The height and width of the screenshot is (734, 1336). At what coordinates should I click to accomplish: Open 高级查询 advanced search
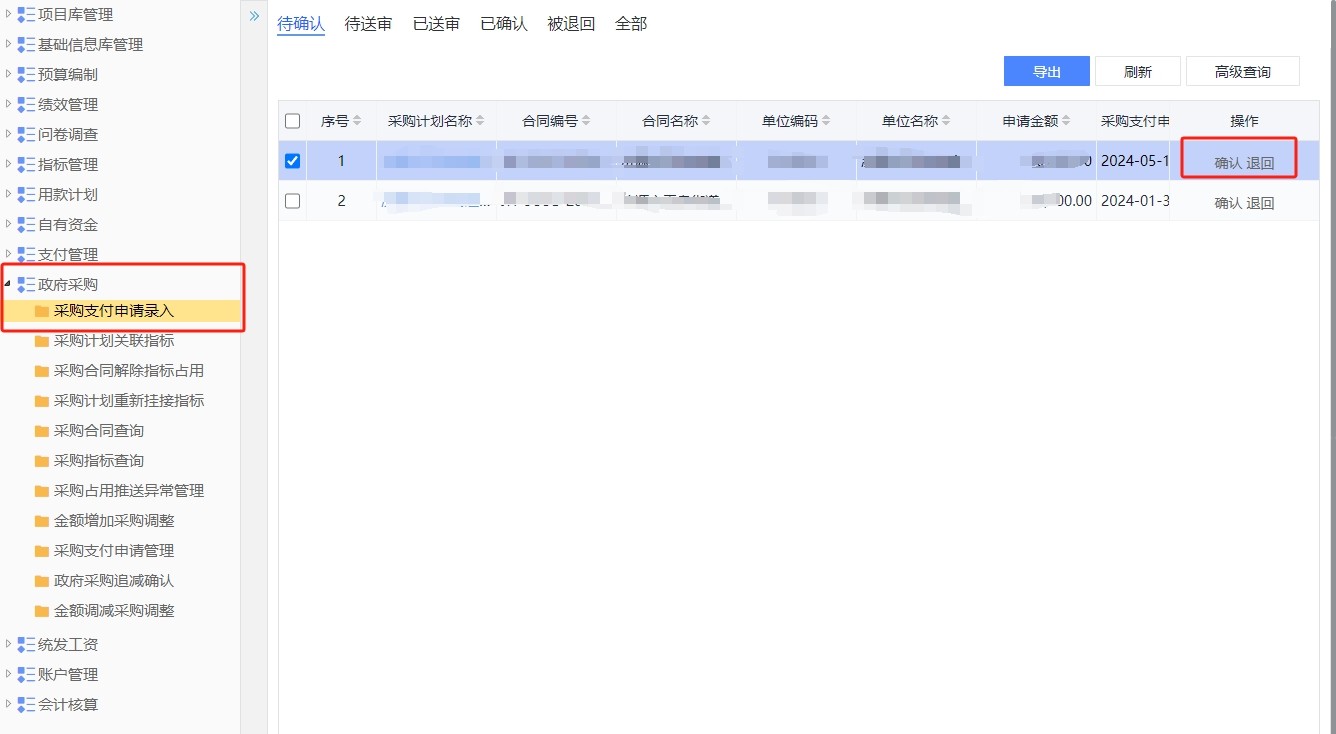pyautogui.click(x=1243, y=72)
